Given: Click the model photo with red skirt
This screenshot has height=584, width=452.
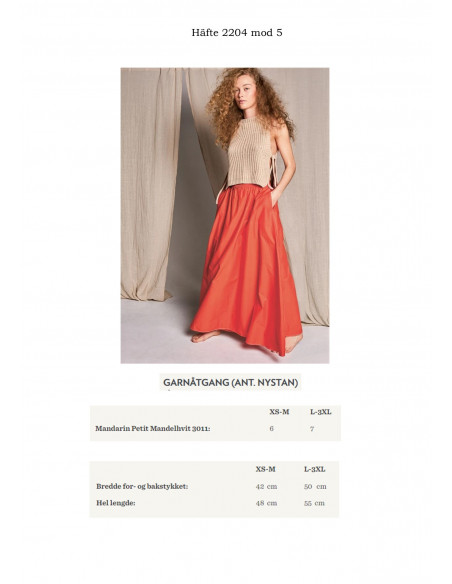Looking at the screenshot, I should pos(225,215).
